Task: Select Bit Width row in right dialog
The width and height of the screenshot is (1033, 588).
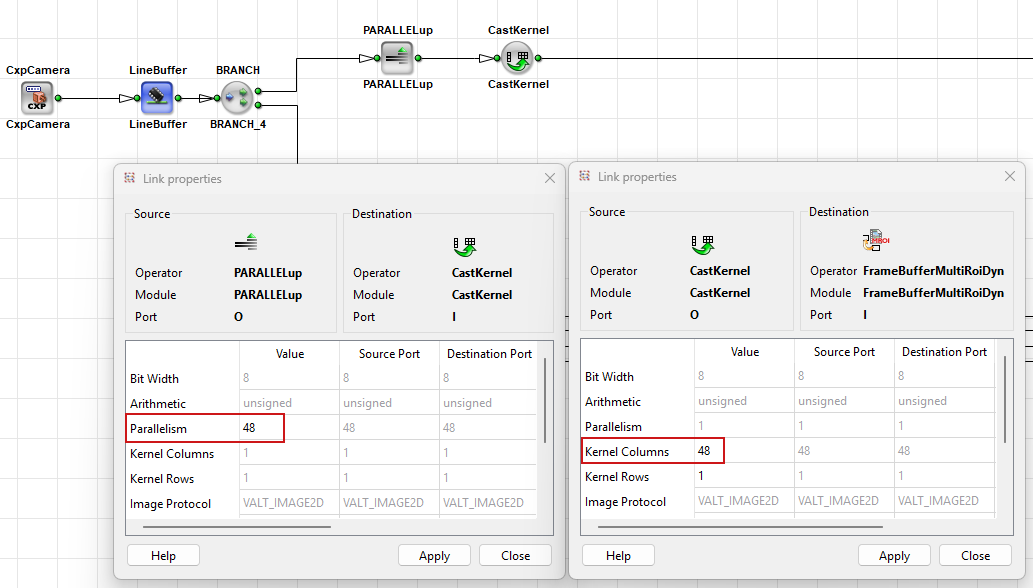Action: 787,376
